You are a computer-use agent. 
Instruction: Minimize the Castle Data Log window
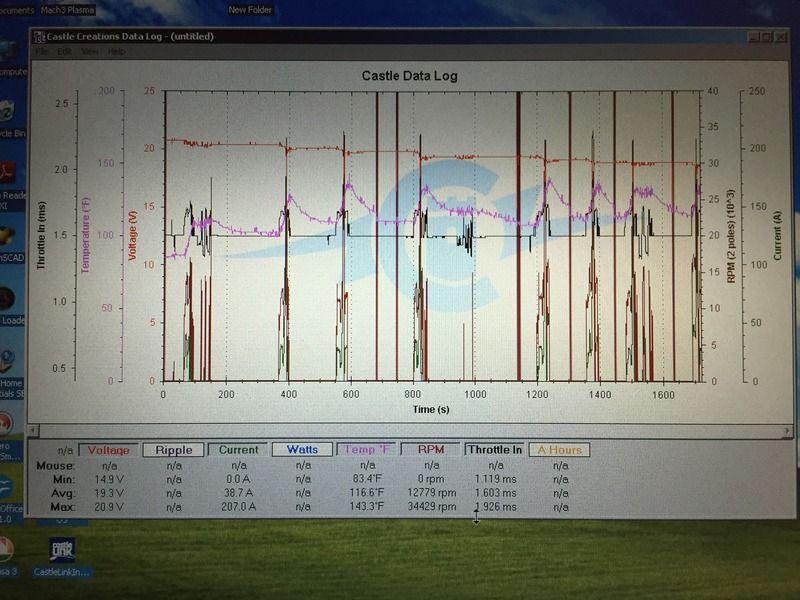754,37
